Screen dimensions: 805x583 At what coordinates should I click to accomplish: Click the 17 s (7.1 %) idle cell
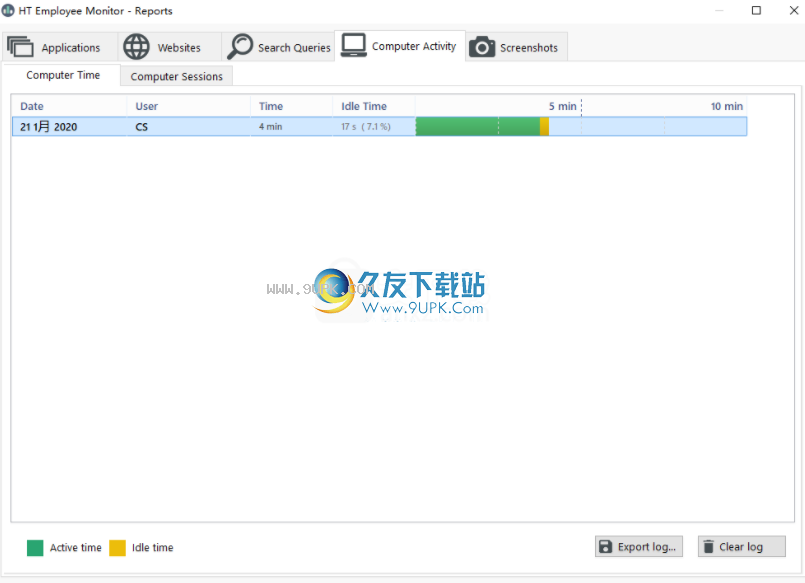(374, 127)
